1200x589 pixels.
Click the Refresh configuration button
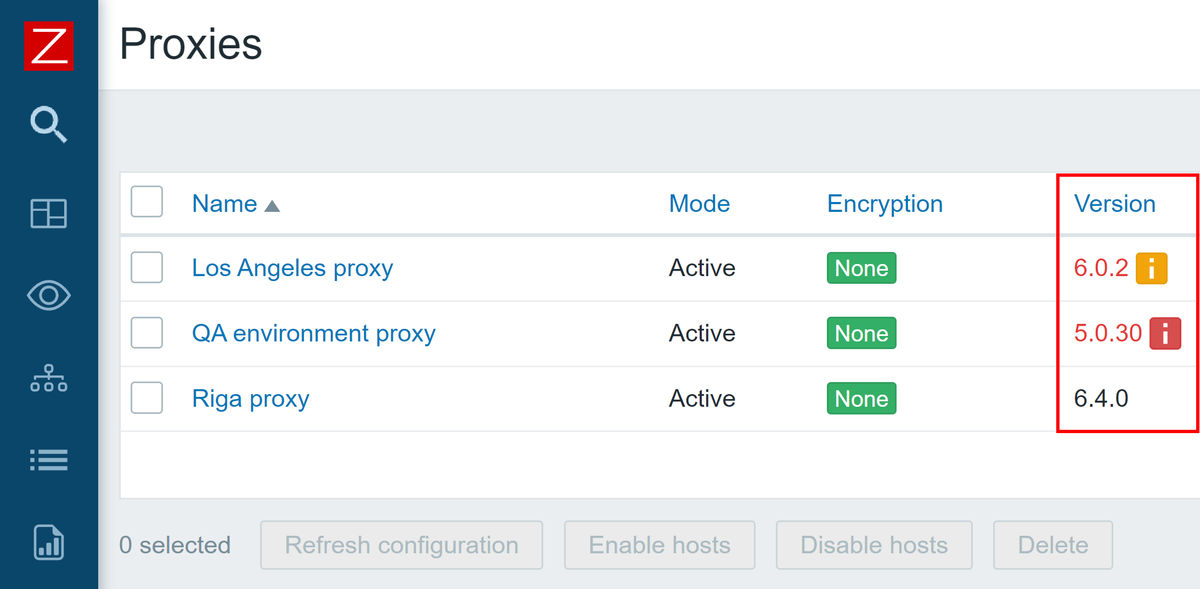pos(401,545)
